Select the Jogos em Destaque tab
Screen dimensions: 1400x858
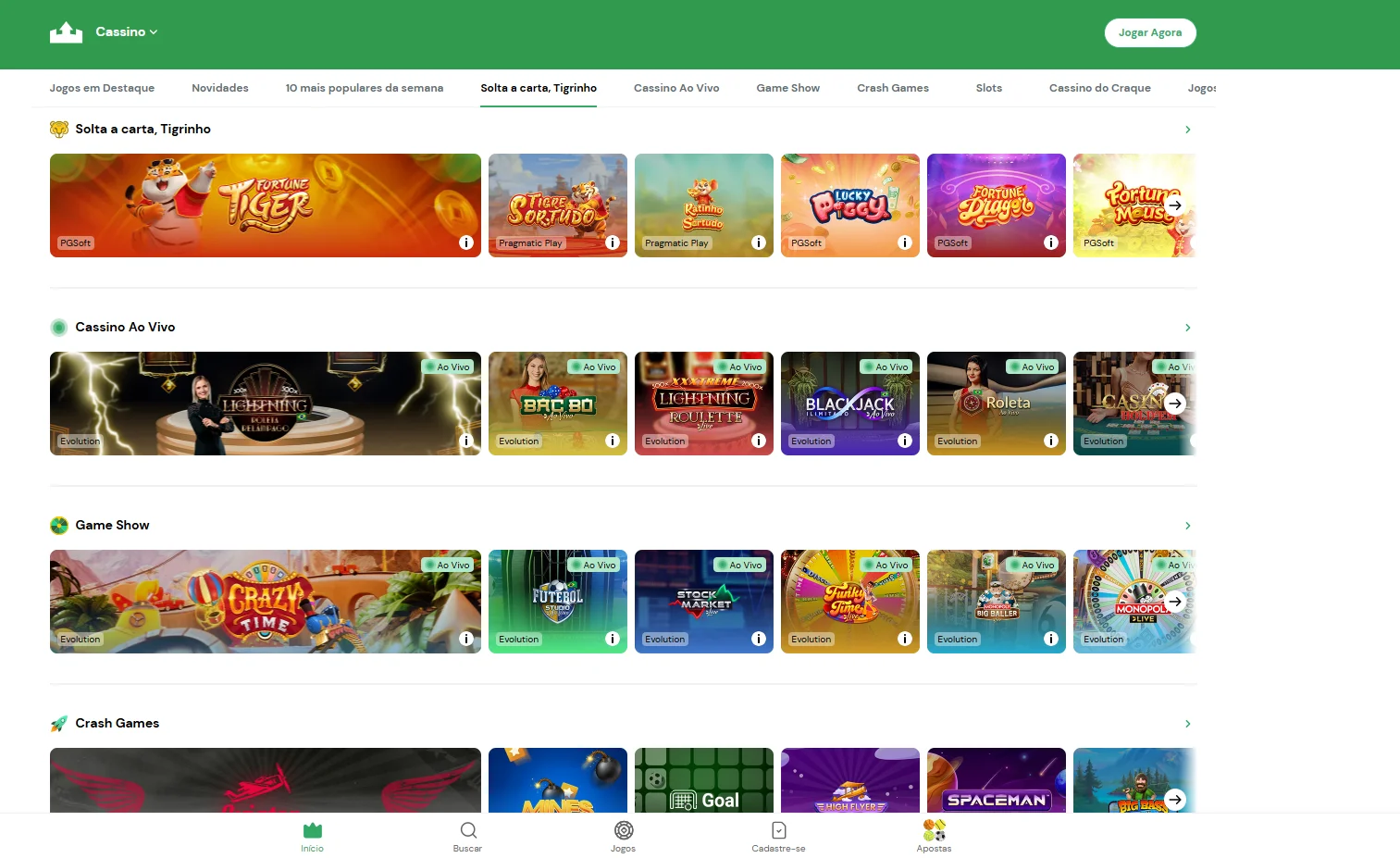(102, 88)
